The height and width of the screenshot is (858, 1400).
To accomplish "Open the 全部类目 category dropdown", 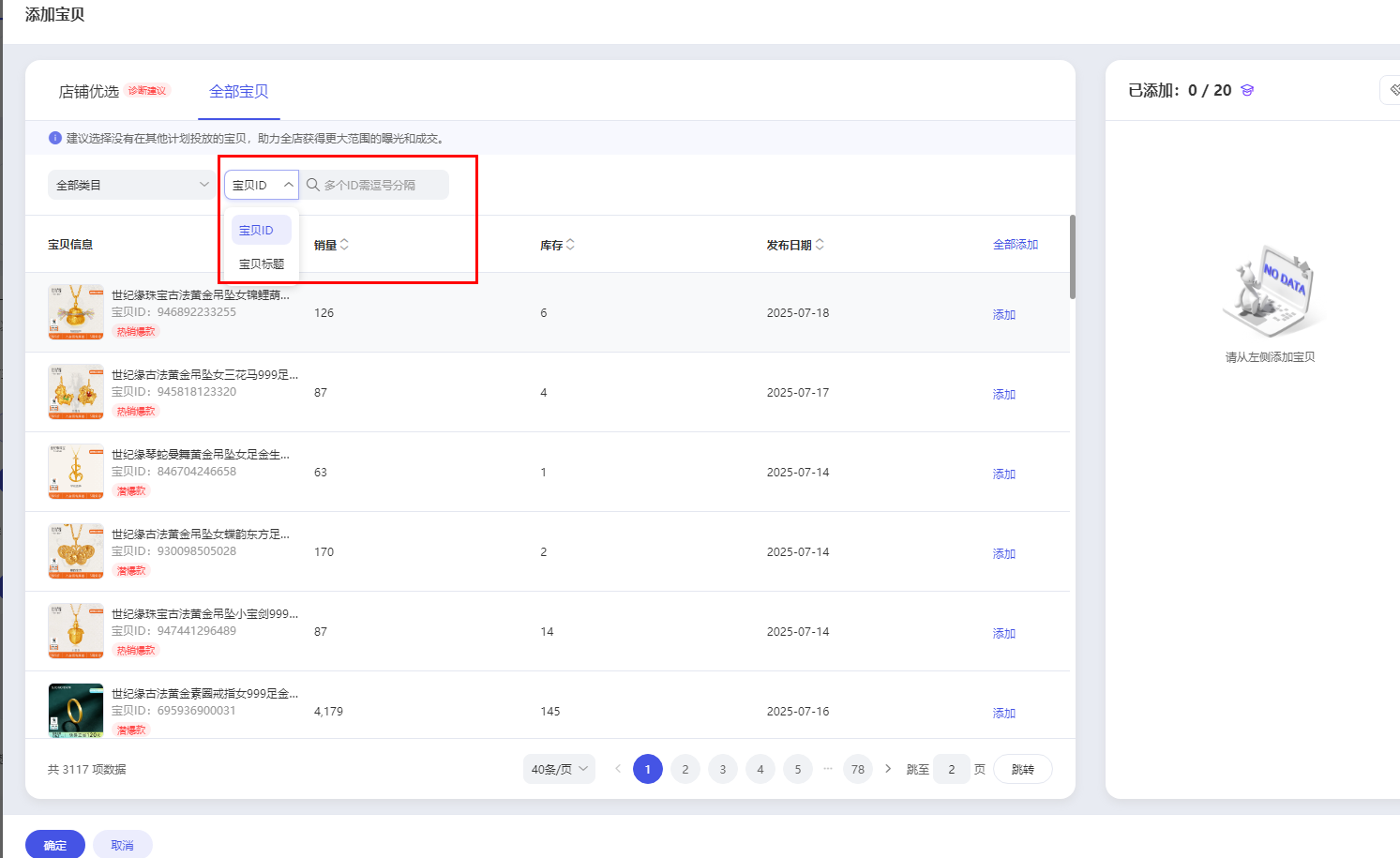I will click(x=131, y=185).
